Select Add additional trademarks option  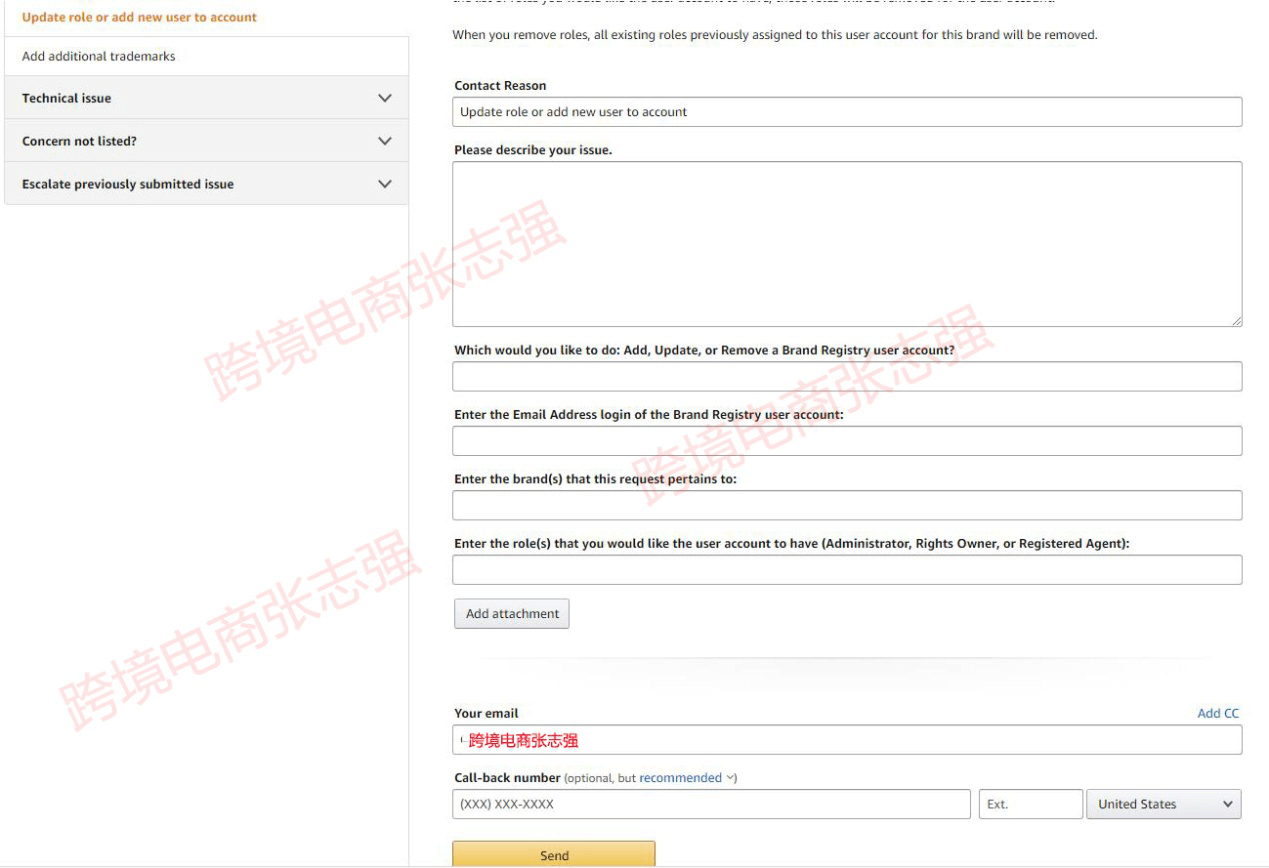tap(99, 56)
